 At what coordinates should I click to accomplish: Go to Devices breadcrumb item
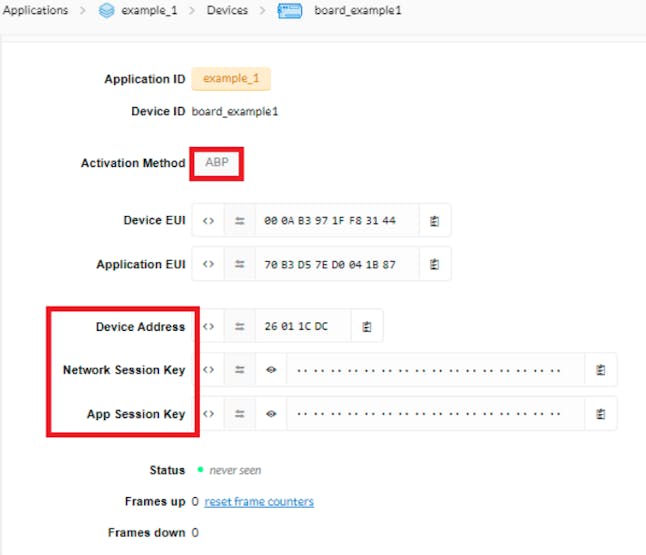227,11
